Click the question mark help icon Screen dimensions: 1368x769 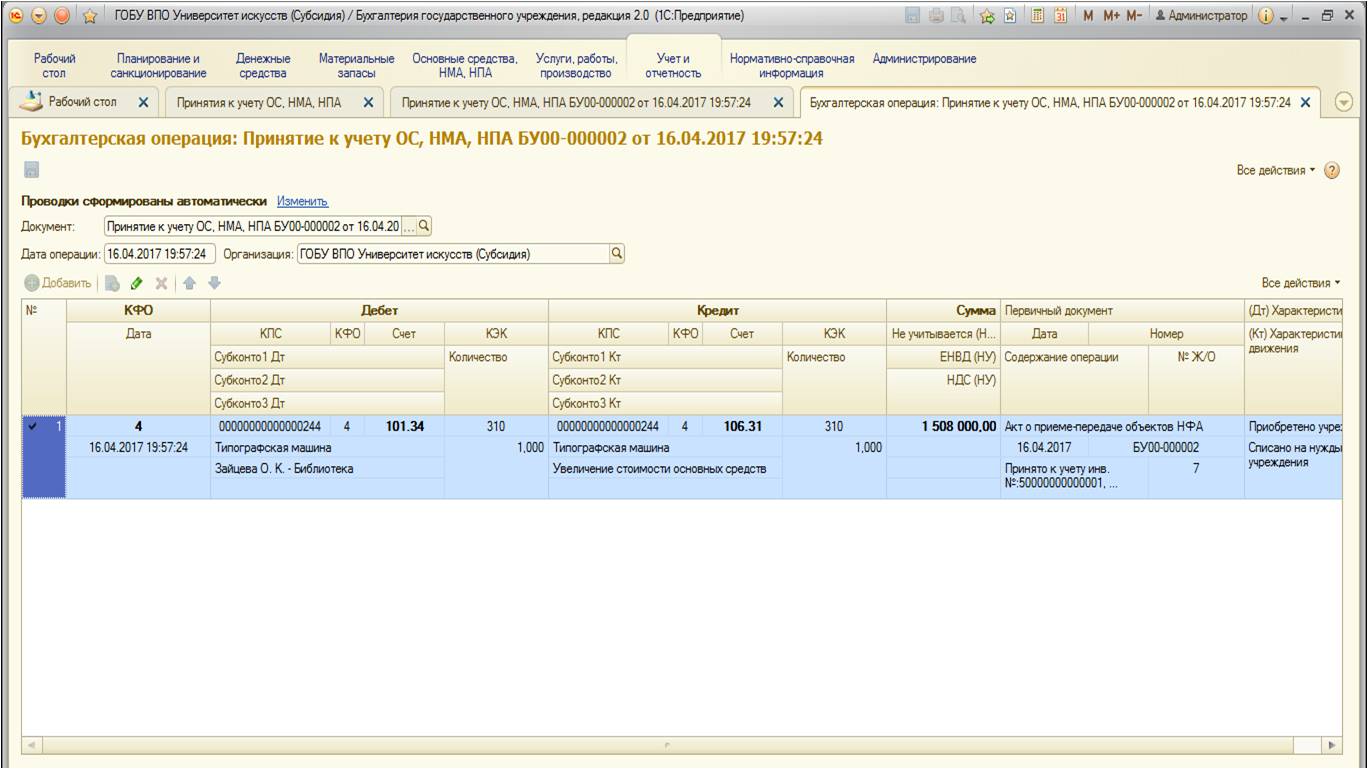(x=1331, y=171)
